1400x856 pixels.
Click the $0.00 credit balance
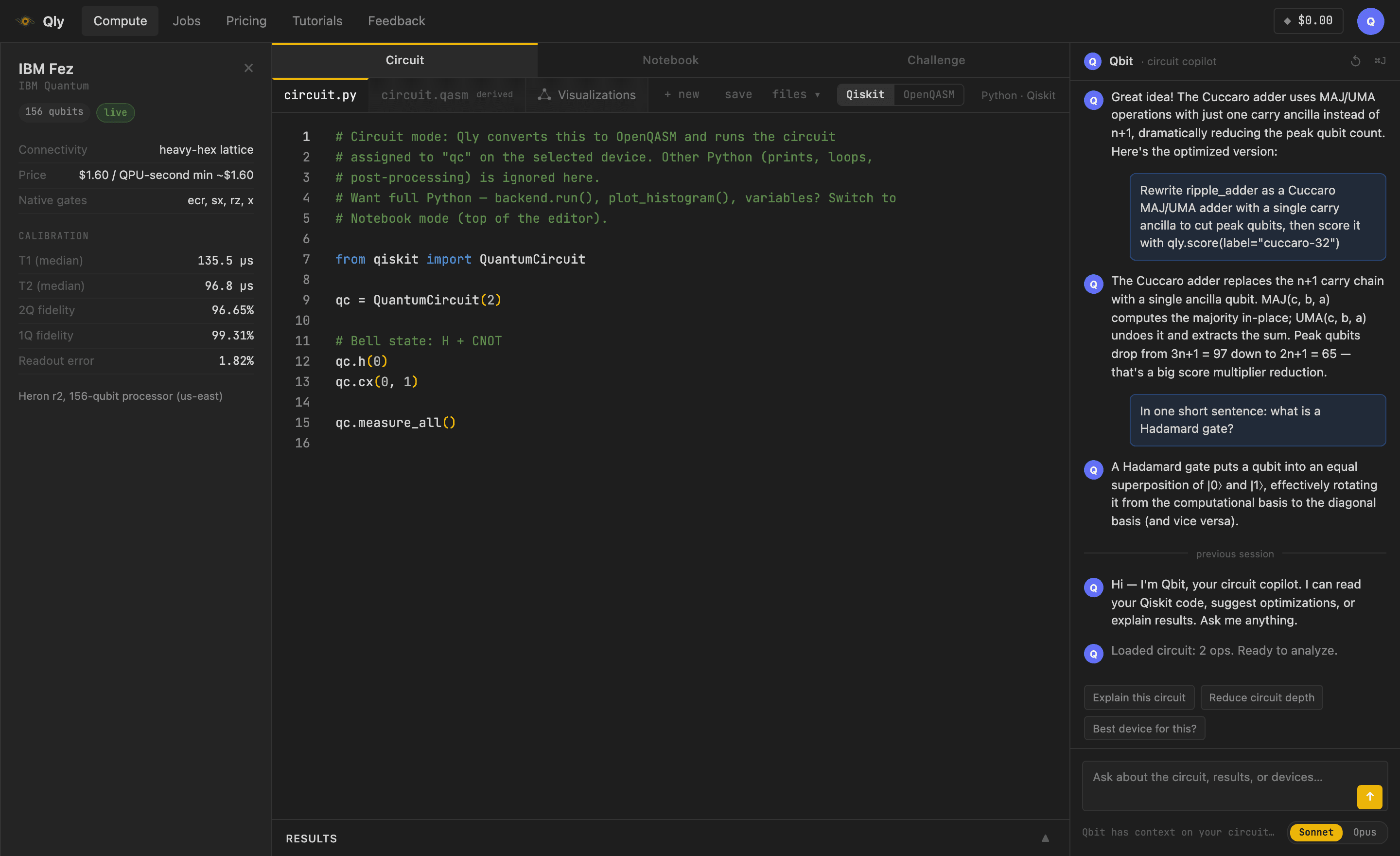pos(1308,21)
